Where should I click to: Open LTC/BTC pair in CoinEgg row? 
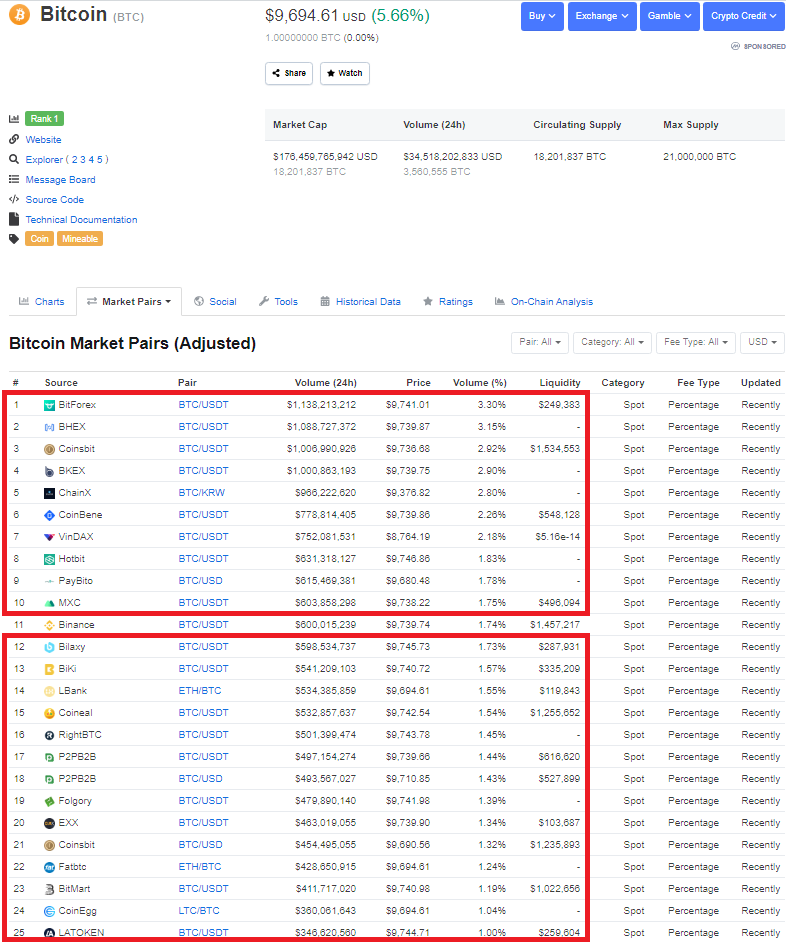tap(199, 911)
